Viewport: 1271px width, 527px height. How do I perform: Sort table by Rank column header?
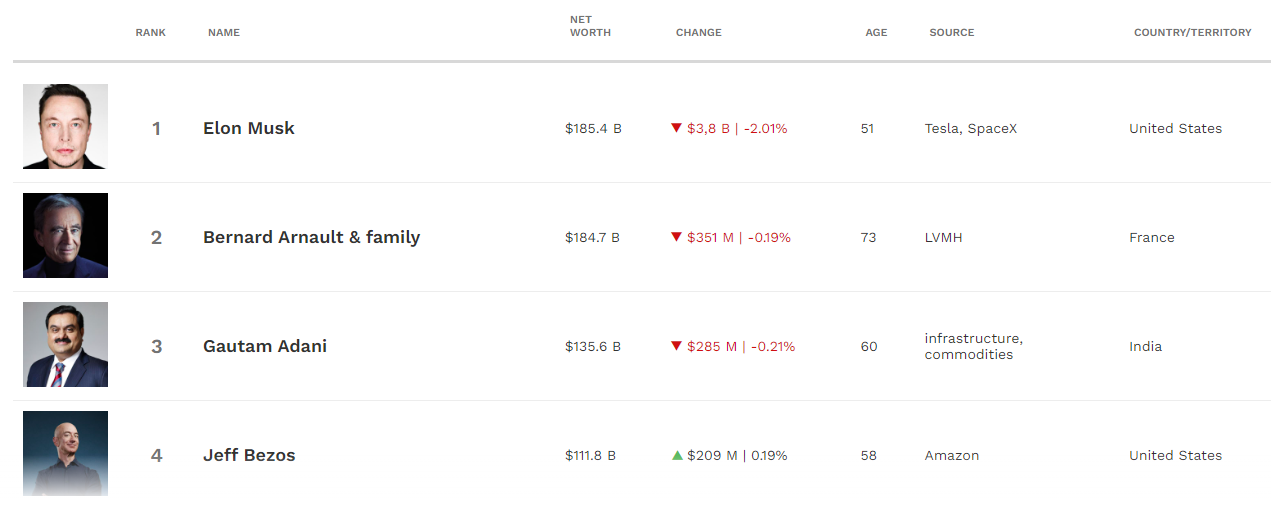[151, 33]
